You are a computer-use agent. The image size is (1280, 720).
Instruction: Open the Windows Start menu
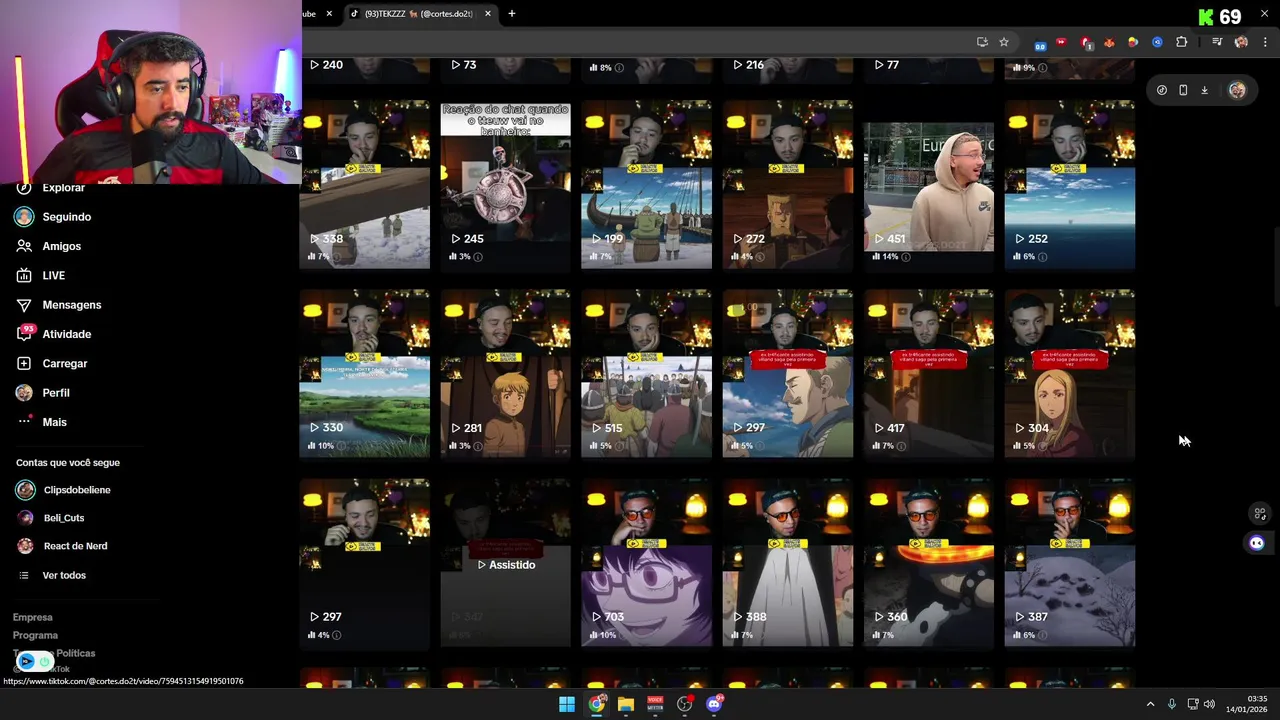pos(567,704)
